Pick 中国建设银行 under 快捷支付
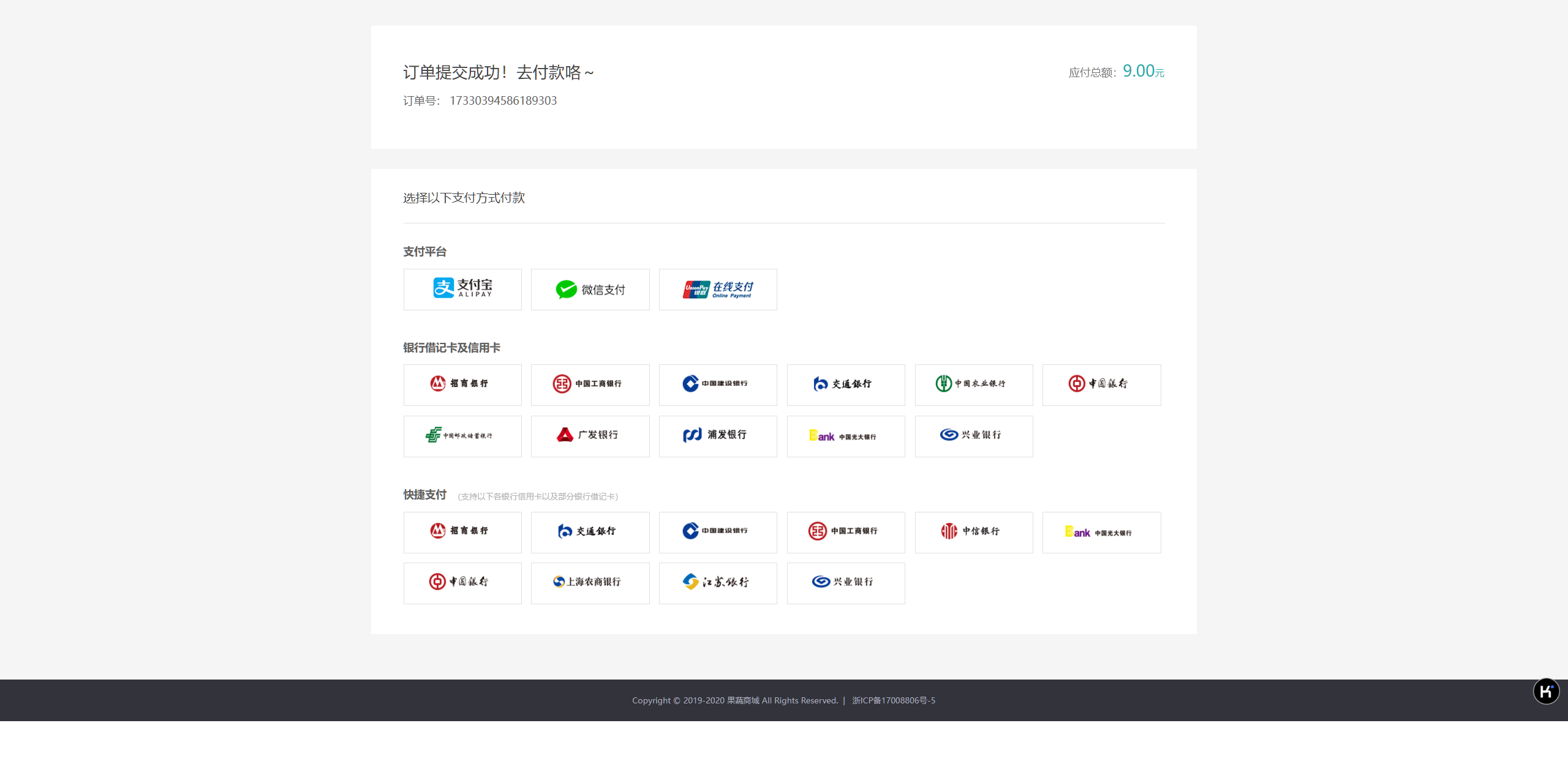 (718, 533)
